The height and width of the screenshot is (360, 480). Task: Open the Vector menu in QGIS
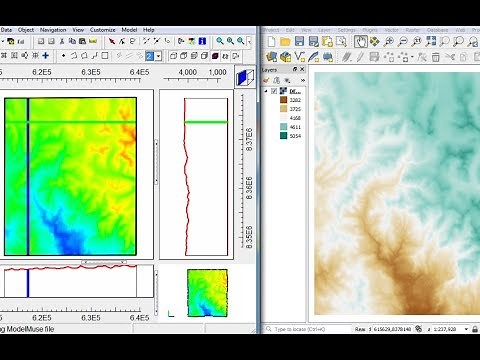(x=391, y=30)
